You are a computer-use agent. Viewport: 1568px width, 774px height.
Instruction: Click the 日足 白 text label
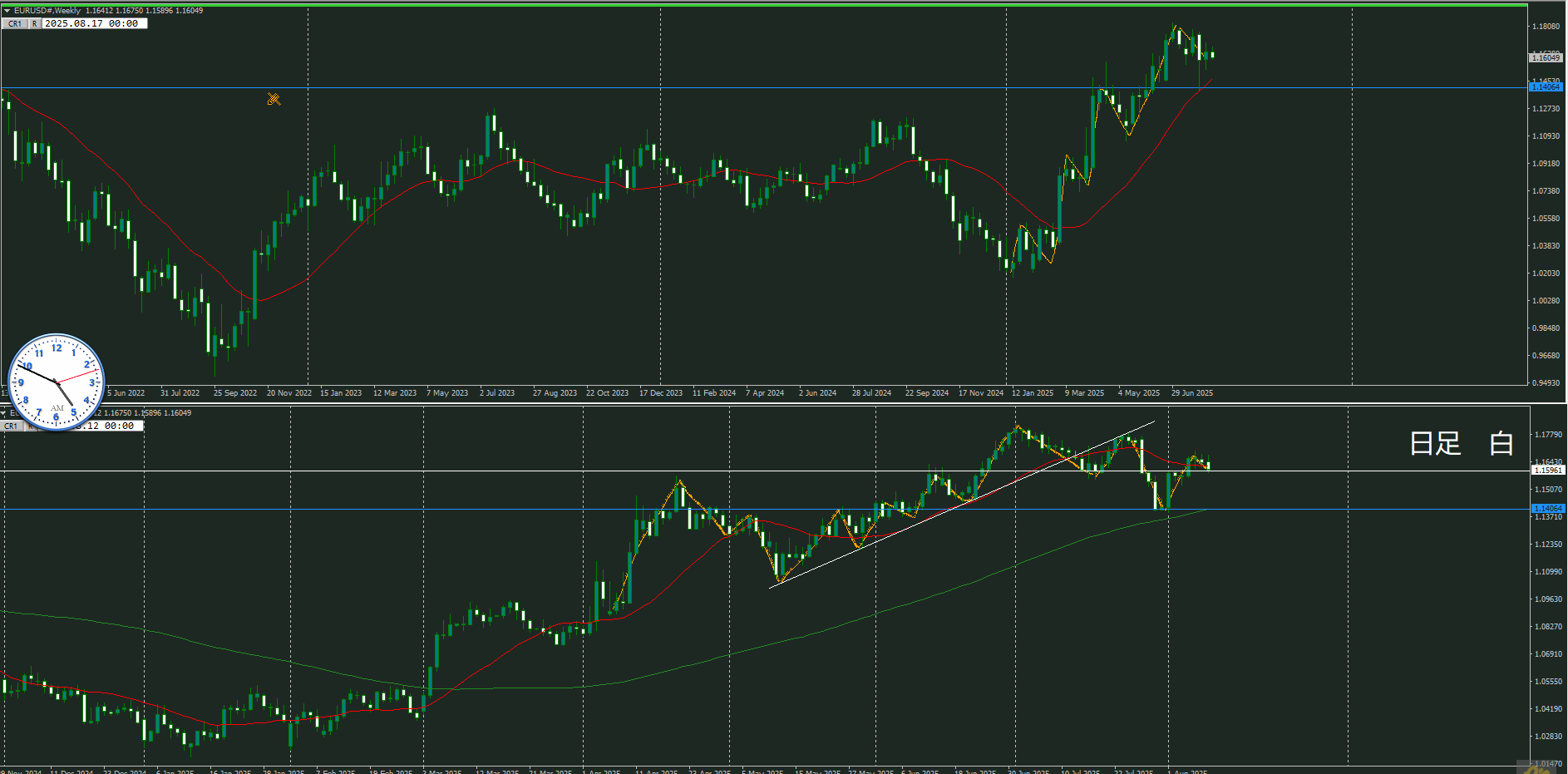(1461, 443)
